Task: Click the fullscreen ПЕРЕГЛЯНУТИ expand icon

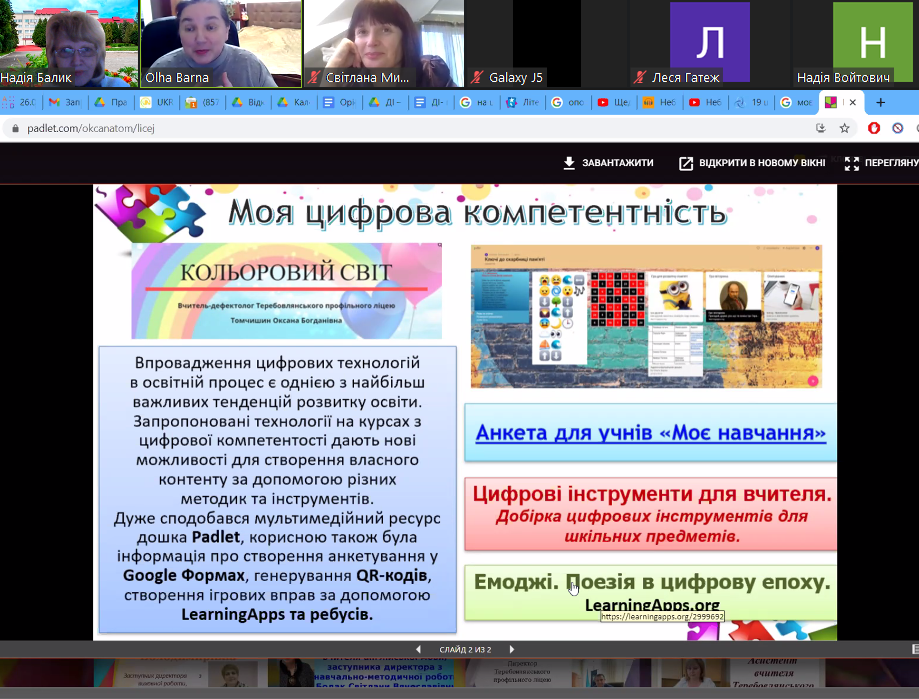Action: [x=852, y=160]
